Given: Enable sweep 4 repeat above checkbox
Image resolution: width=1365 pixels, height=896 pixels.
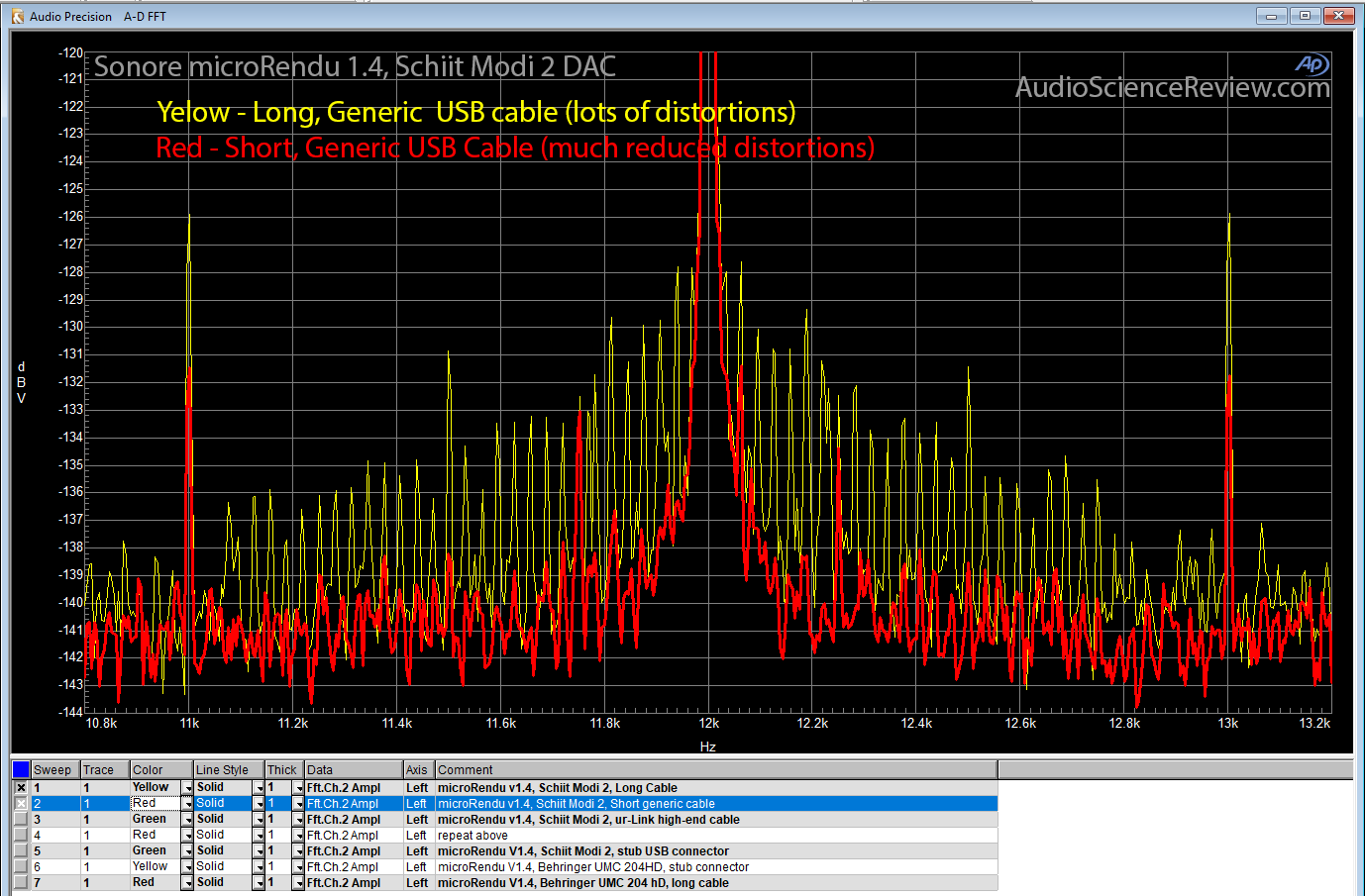Looking at the screenshot, I should [x=21, y=836].
